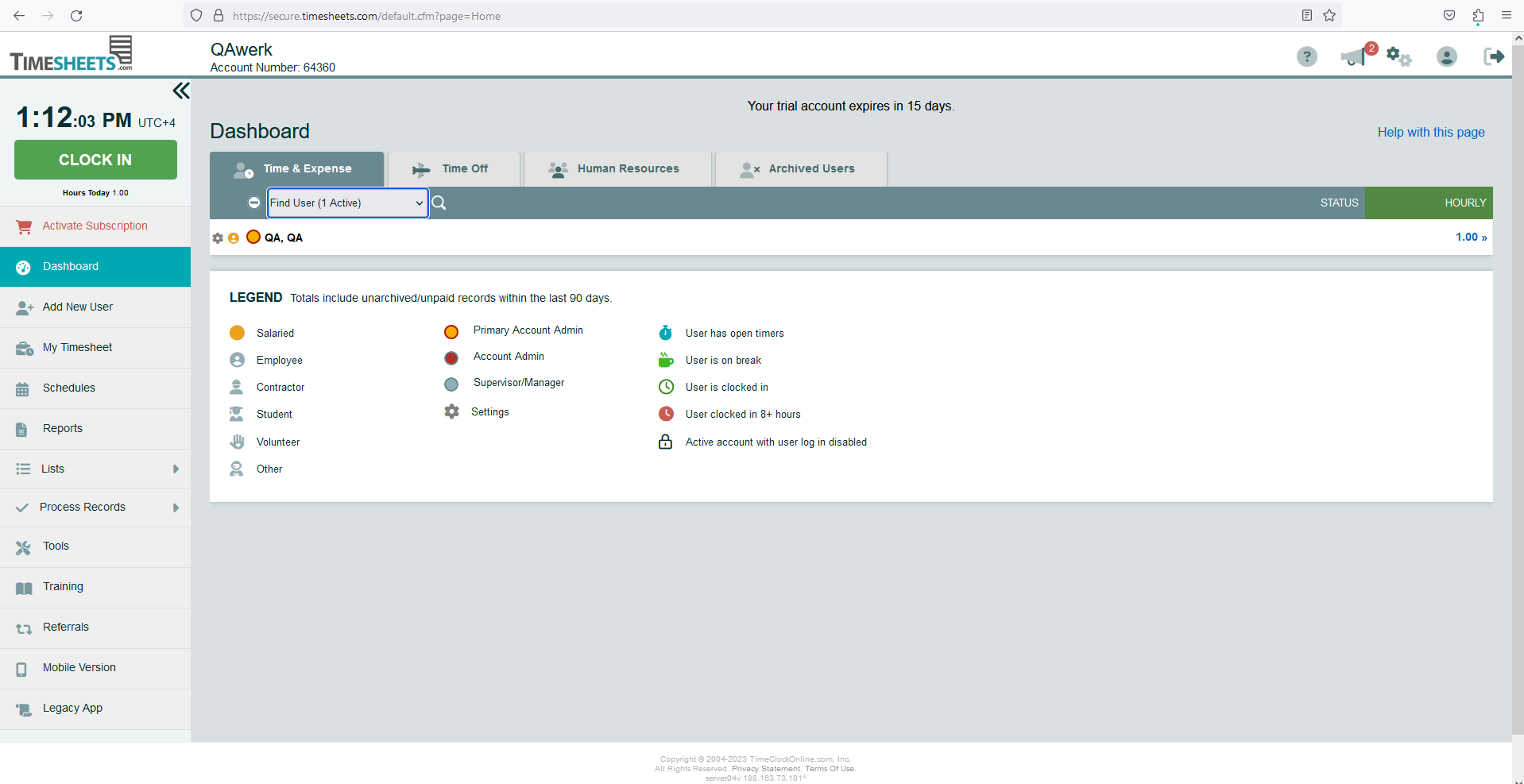Switch to the Time Off tab
The width and height of the screenshot is (1524, 784).
click(x=454, y=168)
